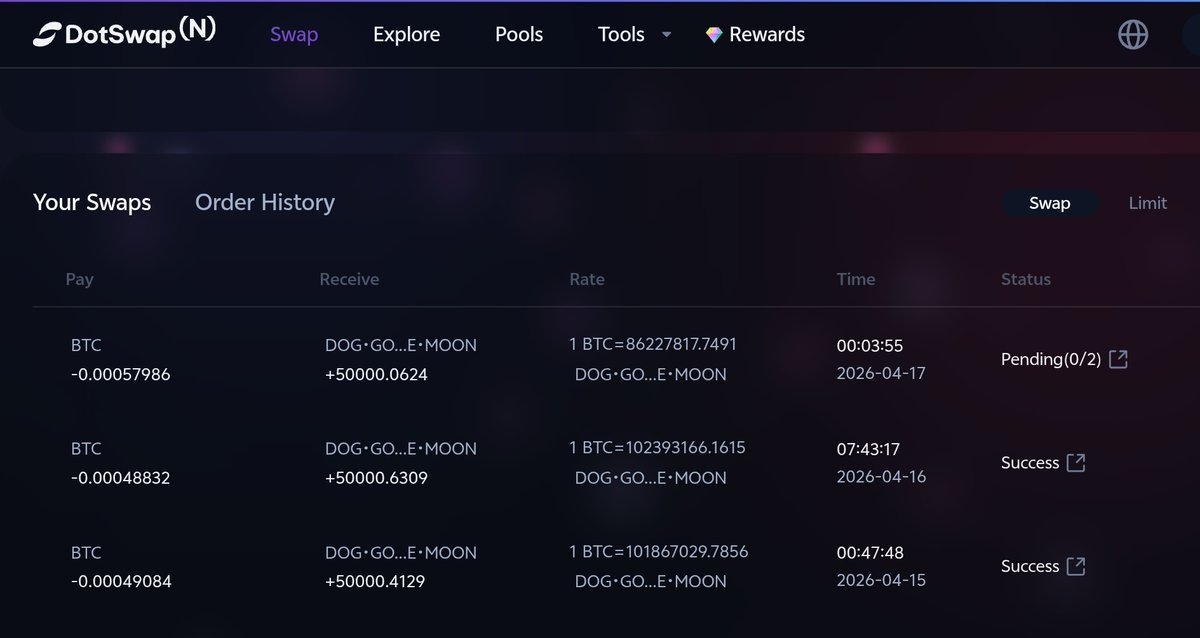Click date 2026-04-16
Image resolution: width=1200 pixels, height=638 pixels.
pyautogui.click(x=881, y=477)
